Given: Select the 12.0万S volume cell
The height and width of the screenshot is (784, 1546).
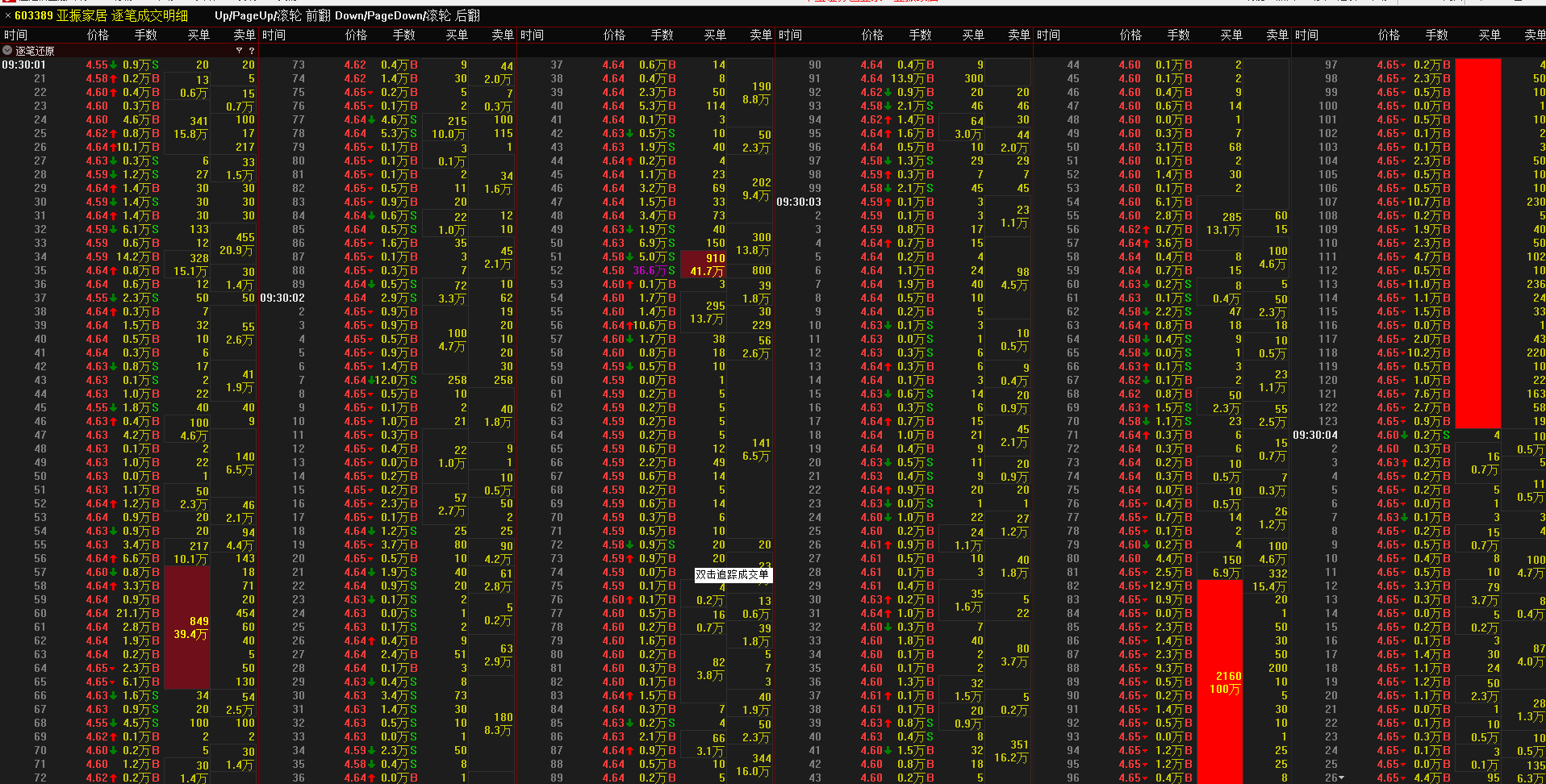Looking at the screenshot, I should coord(396,380).
